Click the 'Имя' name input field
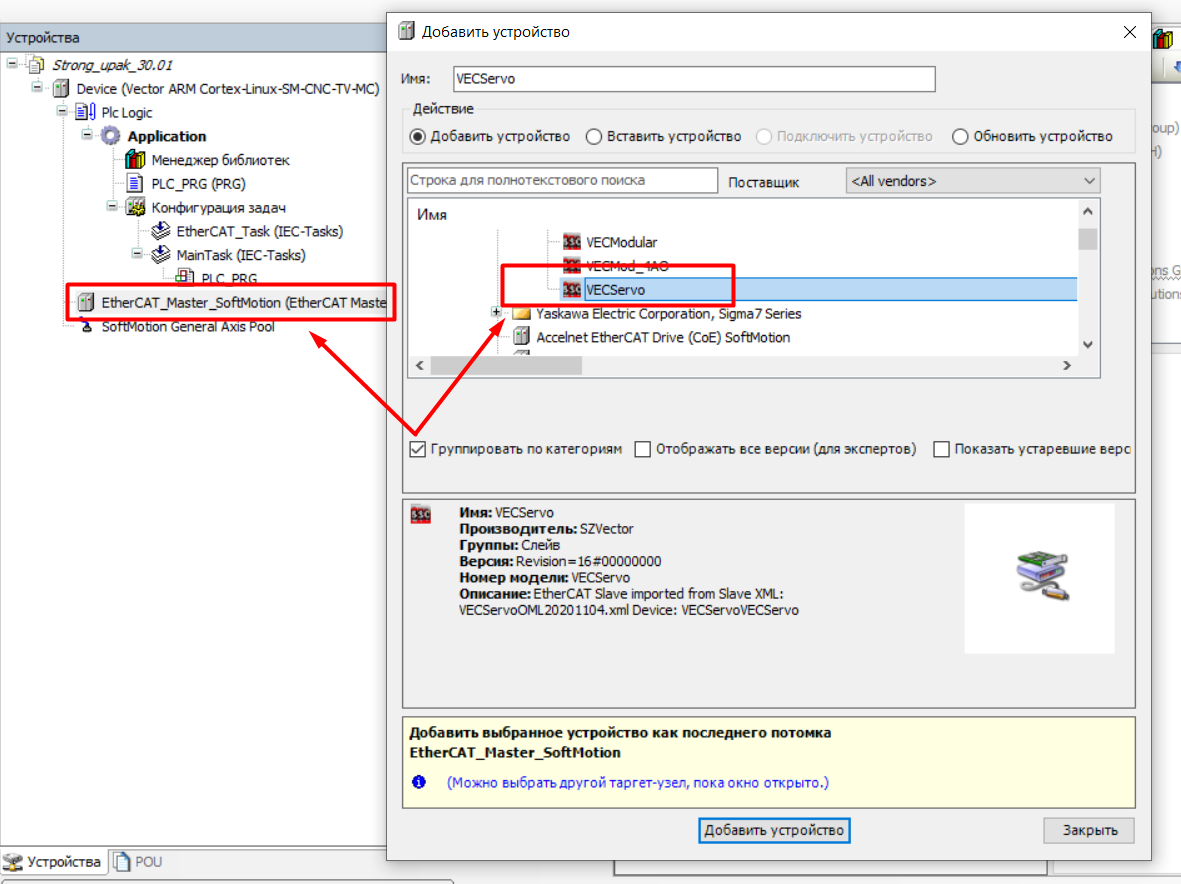This screenshot has width=1181, height=884. (694, 79)
